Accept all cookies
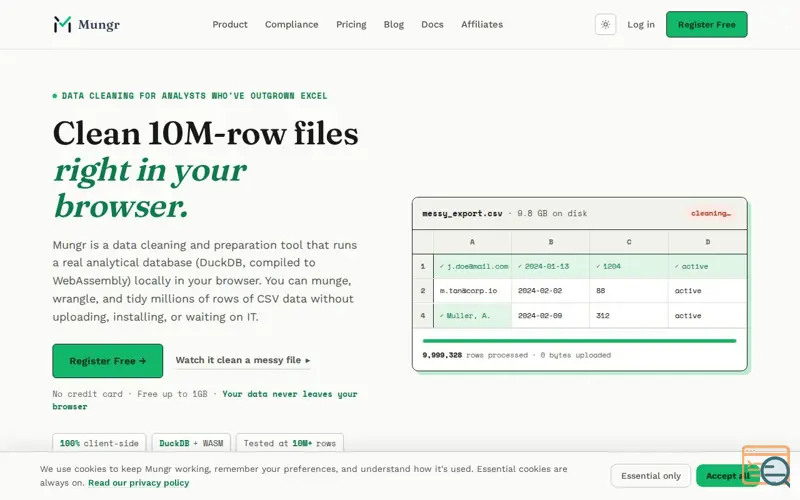 [x=727, y=476]
